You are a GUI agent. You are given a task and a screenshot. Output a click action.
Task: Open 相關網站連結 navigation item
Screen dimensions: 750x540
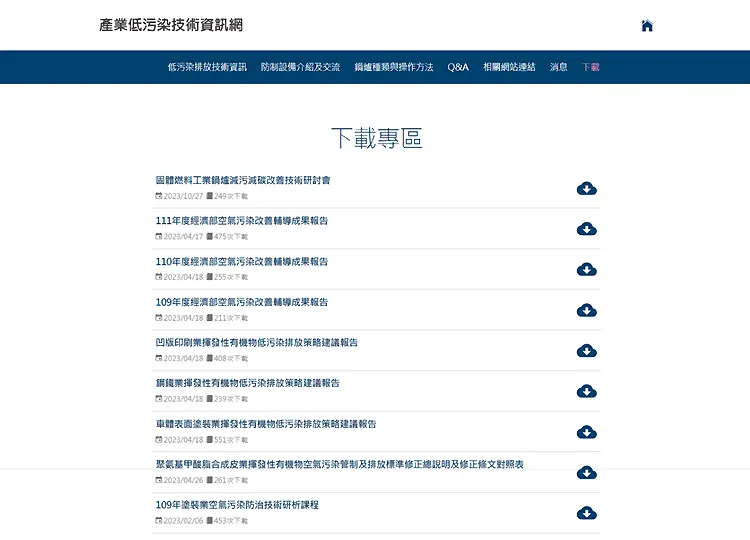click(x=509, y=67)
